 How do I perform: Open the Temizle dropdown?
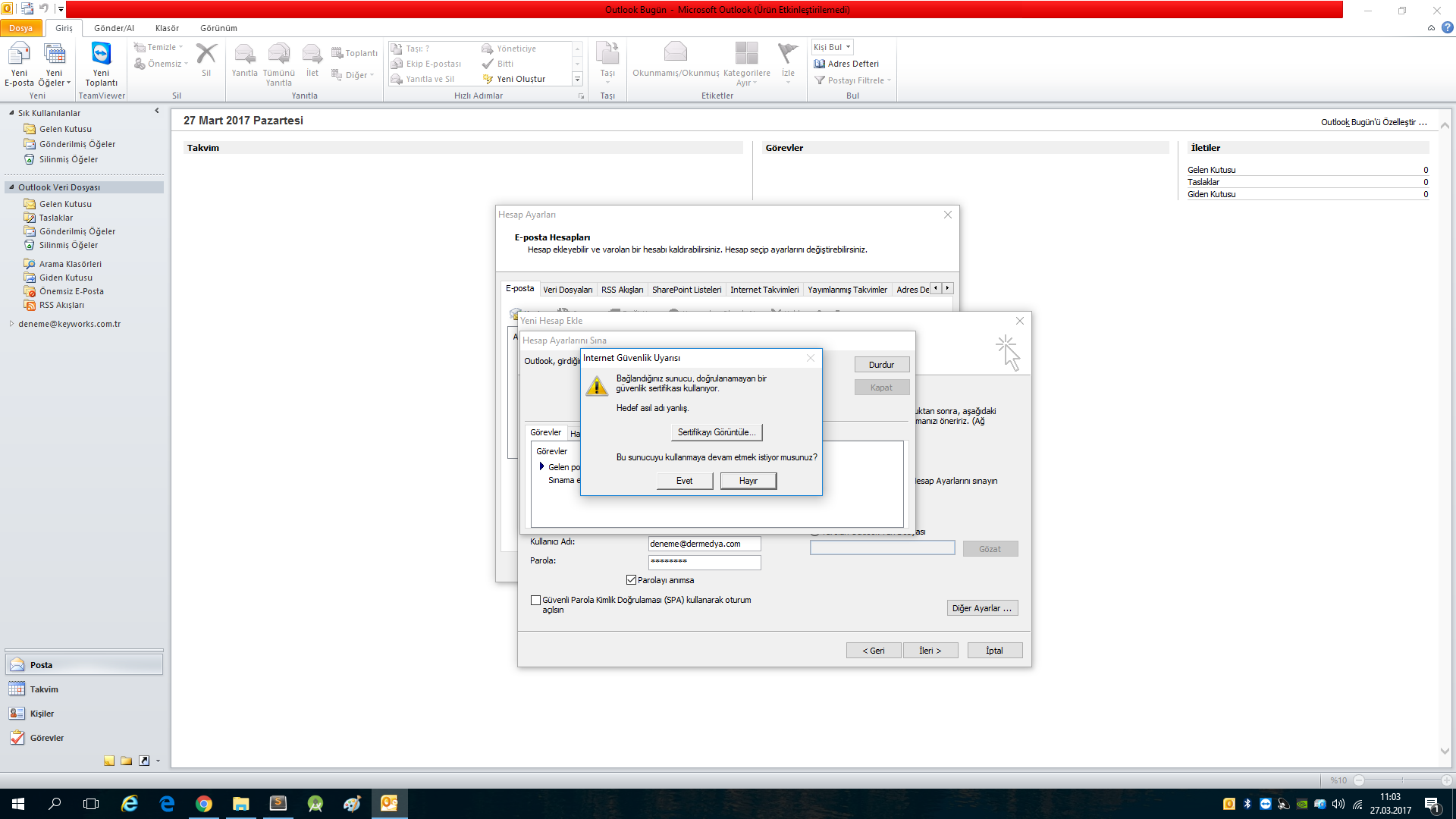(x=158, y=47)
